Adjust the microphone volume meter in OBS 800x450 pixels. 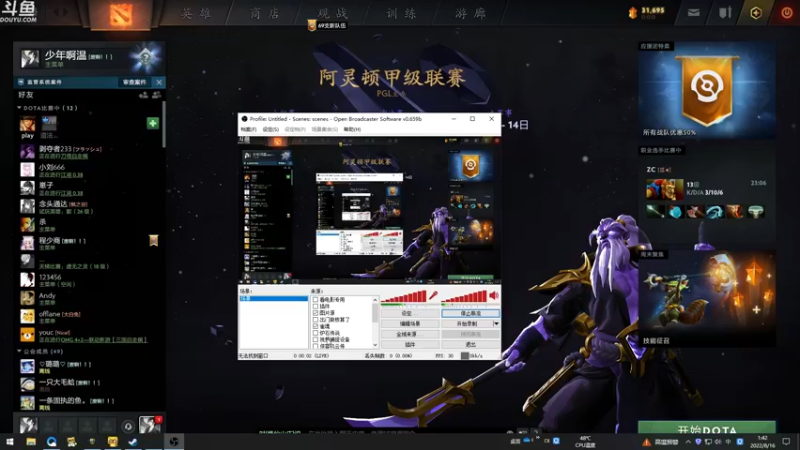(x=404, y=296)
